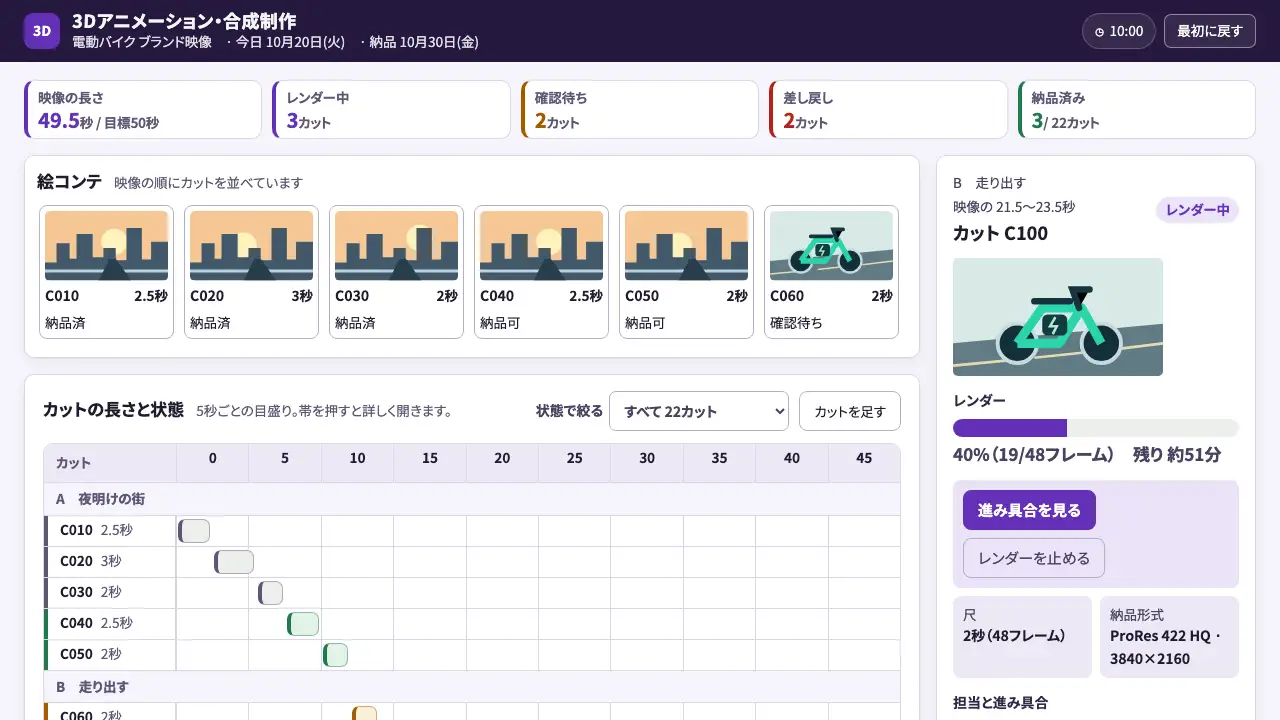Click the large カット C100 preview image
This screenshot has height=720, width=1280.
click(x=1058, y=317)
